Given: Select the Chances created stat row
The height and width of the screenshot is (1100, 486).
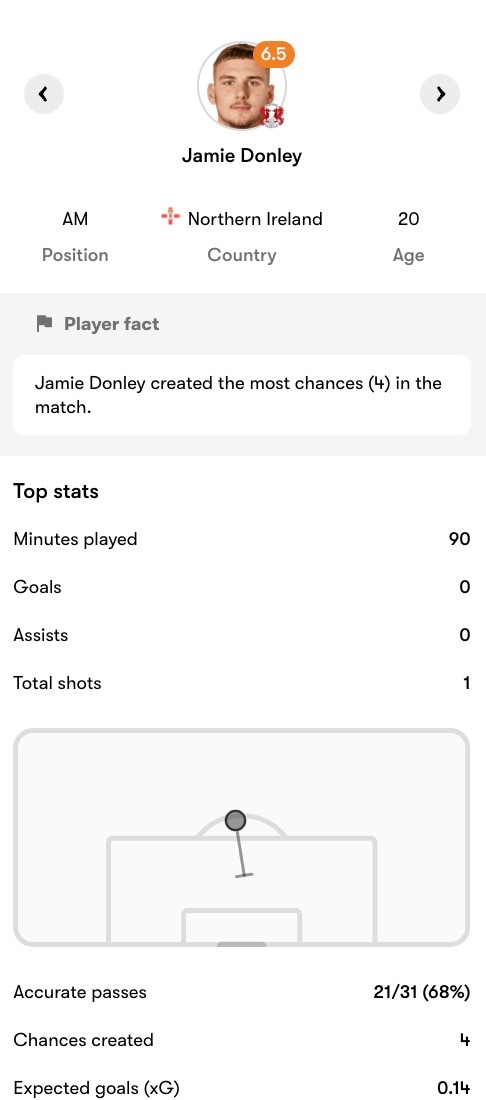Looking at the screenshot, I should [242, 1040].
